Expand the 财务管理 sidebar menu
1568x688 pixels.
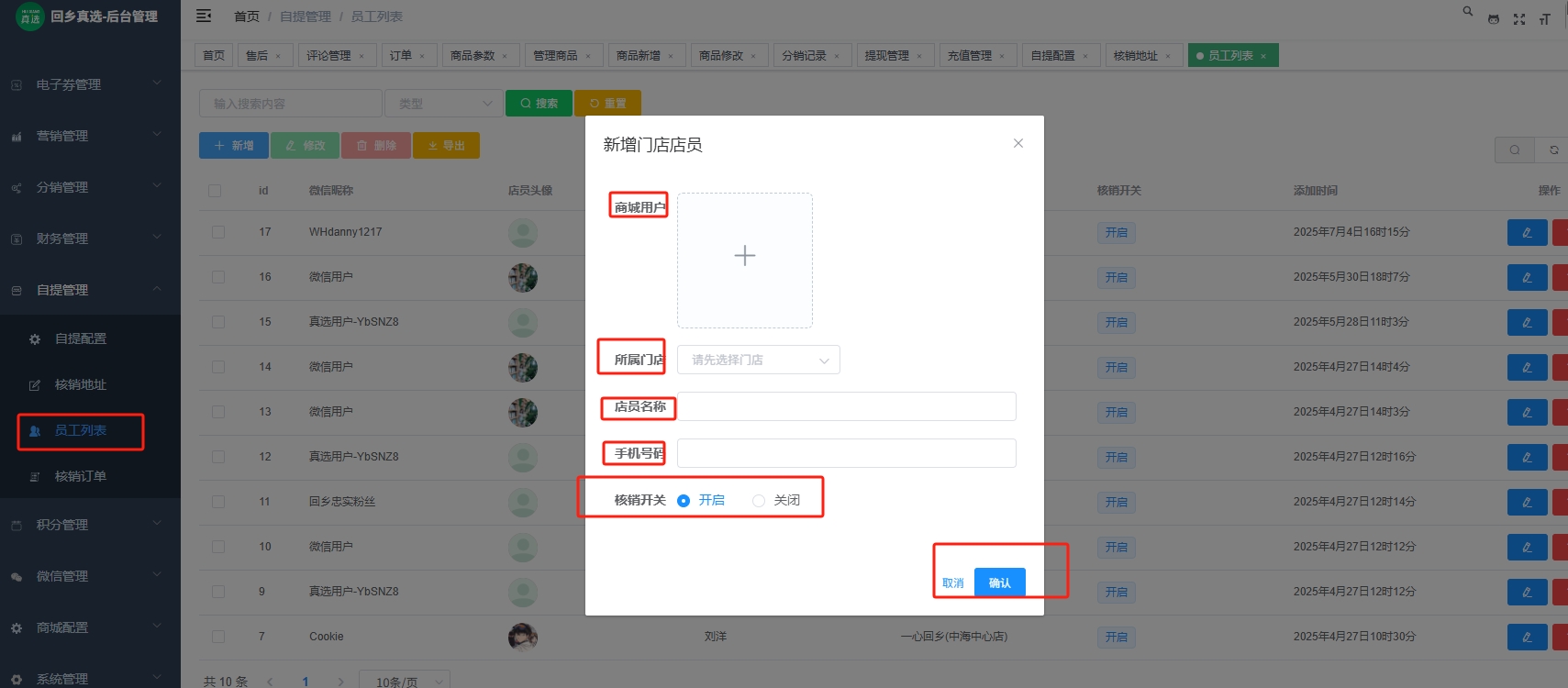pyautogui.click(x=90, y=239)
